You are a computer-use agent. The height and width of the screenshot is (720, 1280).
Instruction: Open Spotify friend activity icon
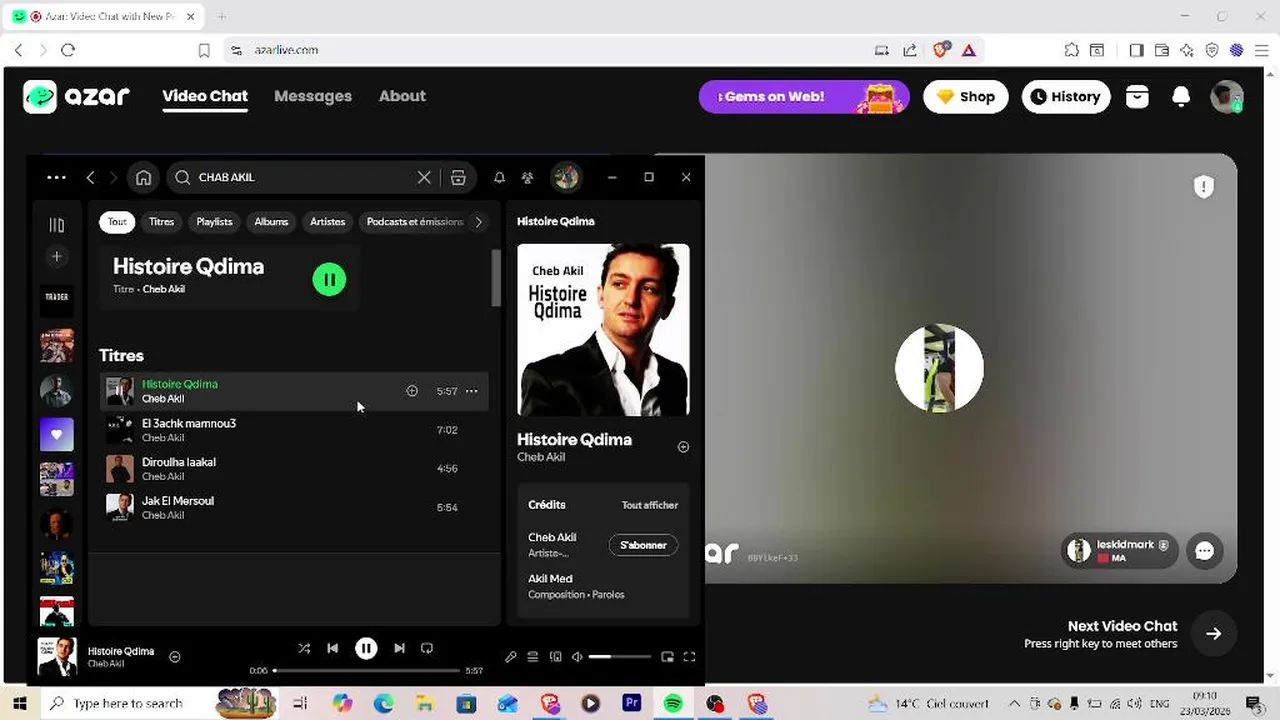[x=528, y=177]
